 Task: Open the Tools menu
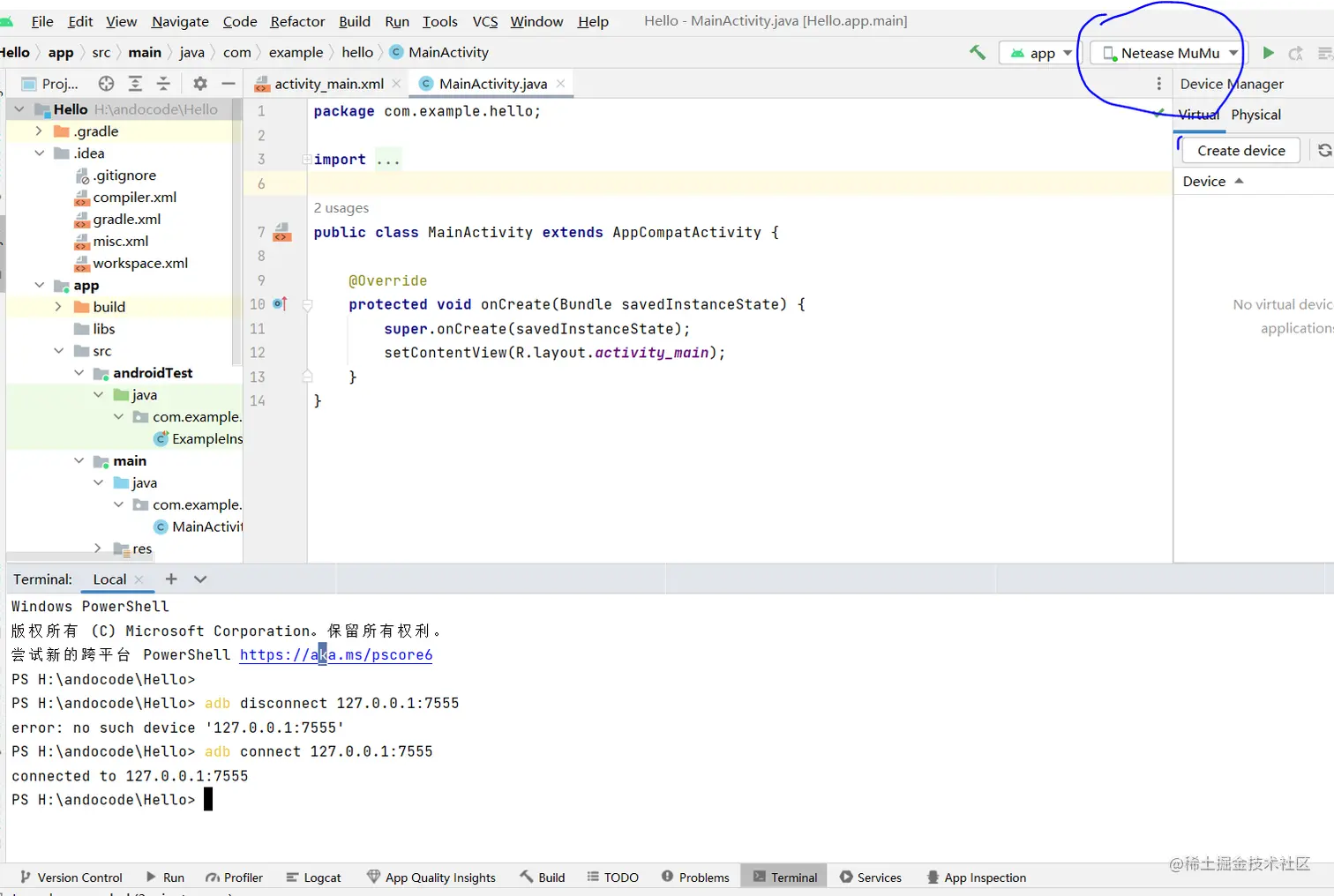click(439, 21)
